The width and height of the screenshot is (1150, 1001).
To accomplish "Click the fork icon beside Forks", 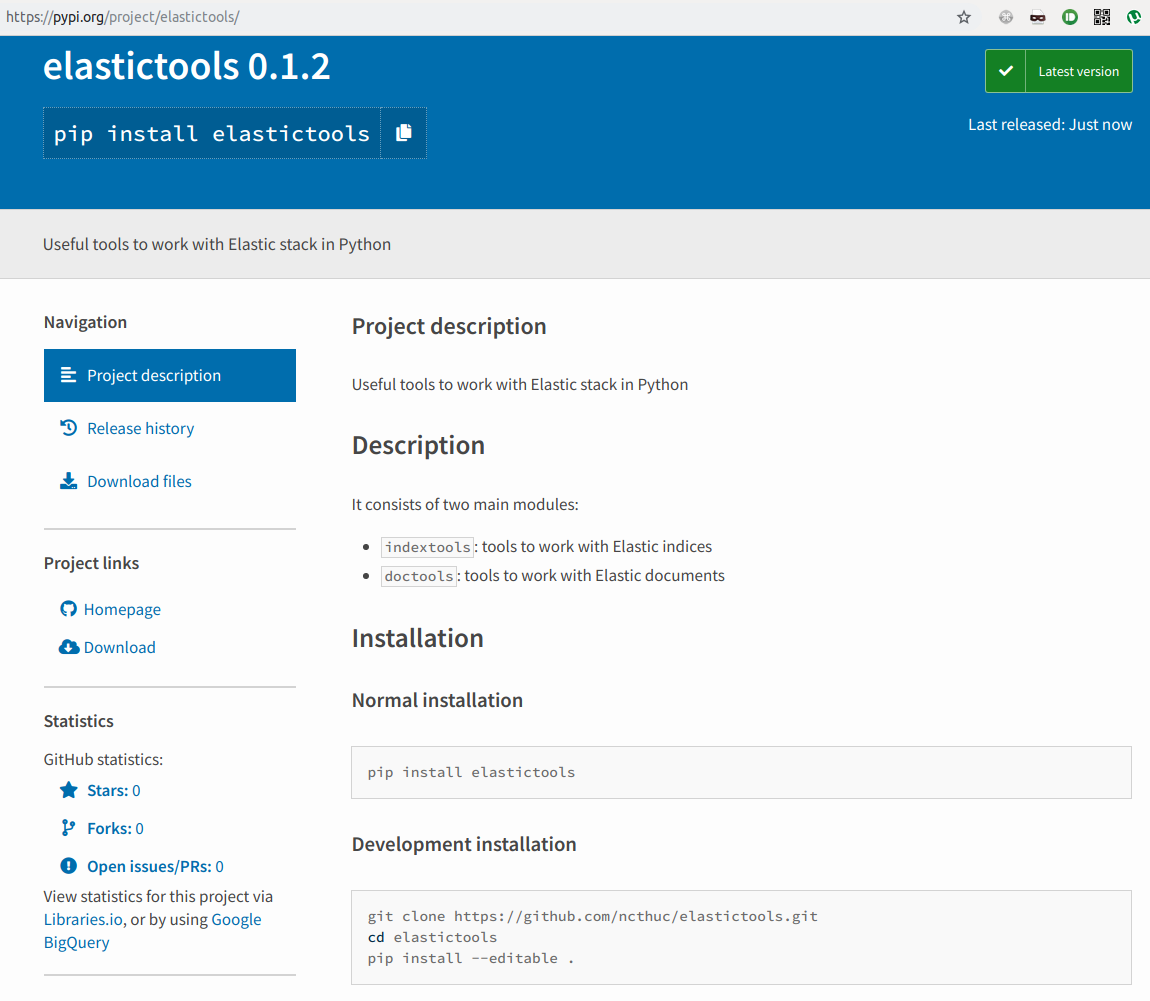I will click(68, 828).
